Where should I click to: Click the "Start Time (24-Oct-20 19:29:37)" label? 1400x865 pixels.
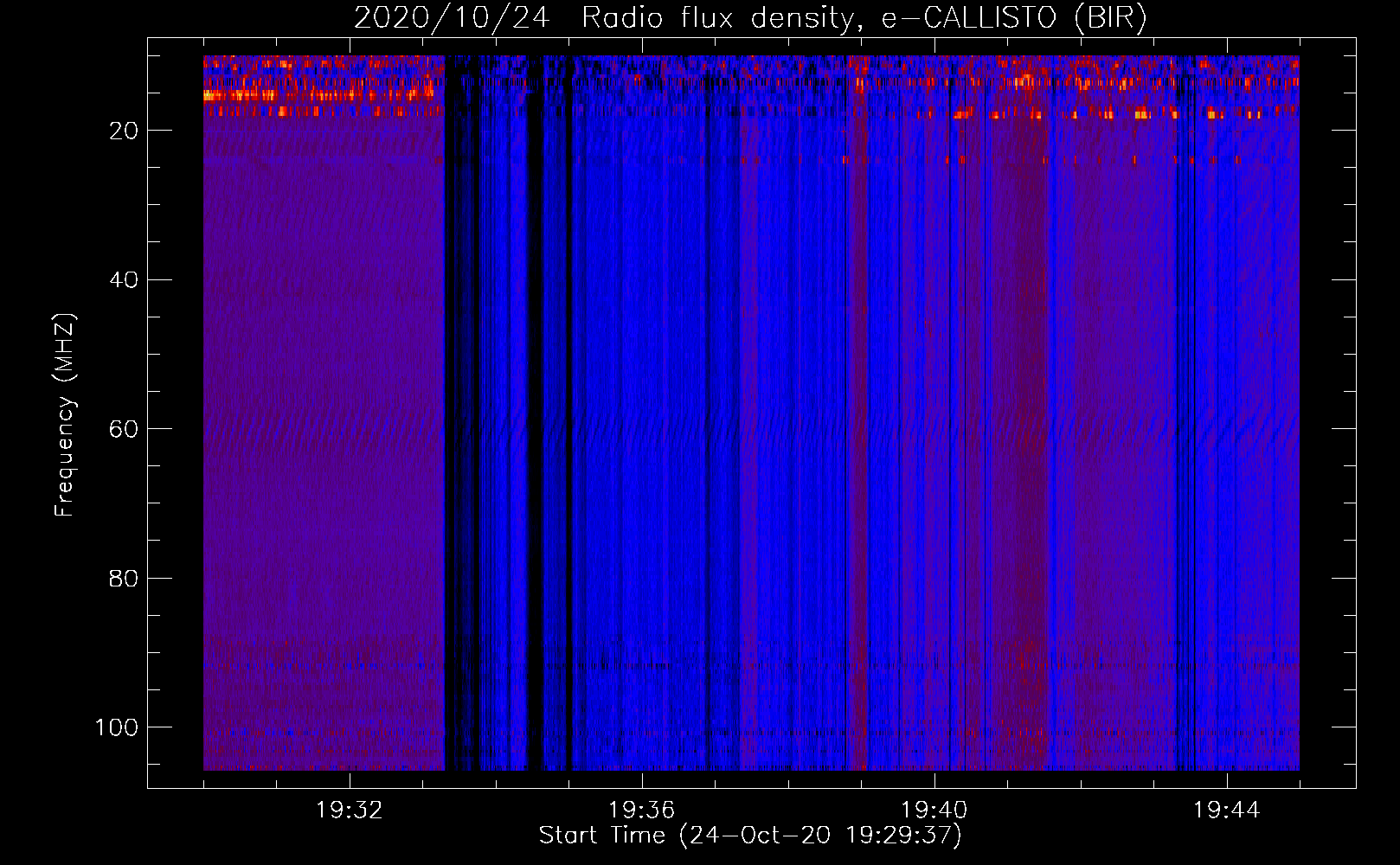750,836
